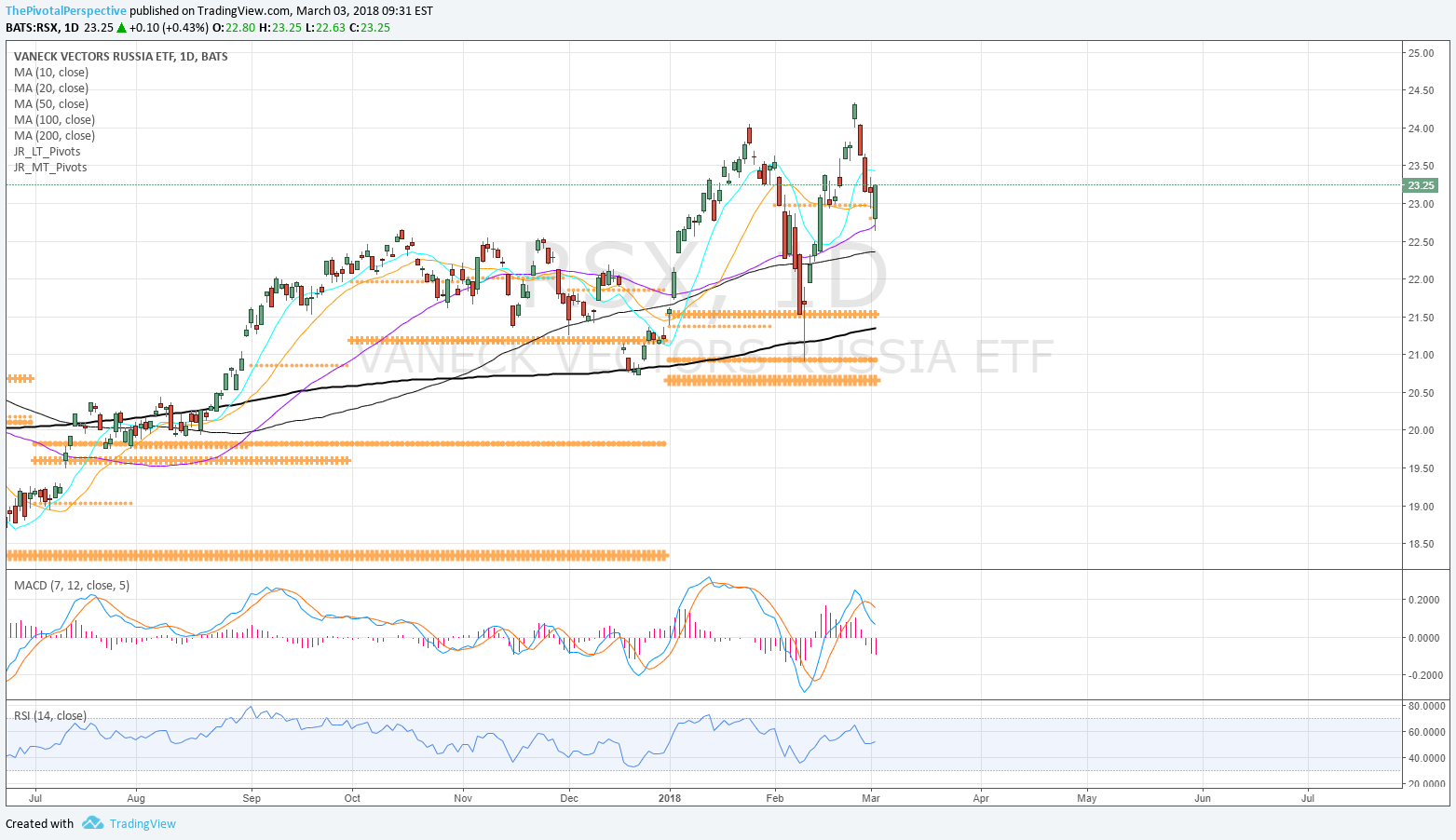Screen dimensions: 1456x840
Task: Click the 0.2000 MACD axis label
Action: 1424,600
